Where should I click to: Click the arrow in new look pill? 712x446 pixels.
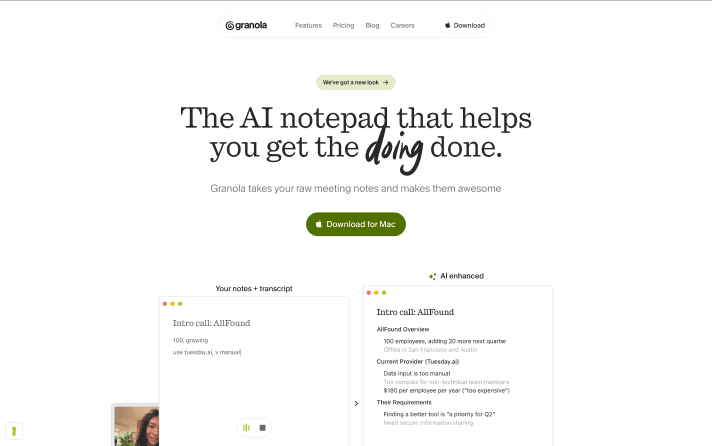(x=386, y=82)
